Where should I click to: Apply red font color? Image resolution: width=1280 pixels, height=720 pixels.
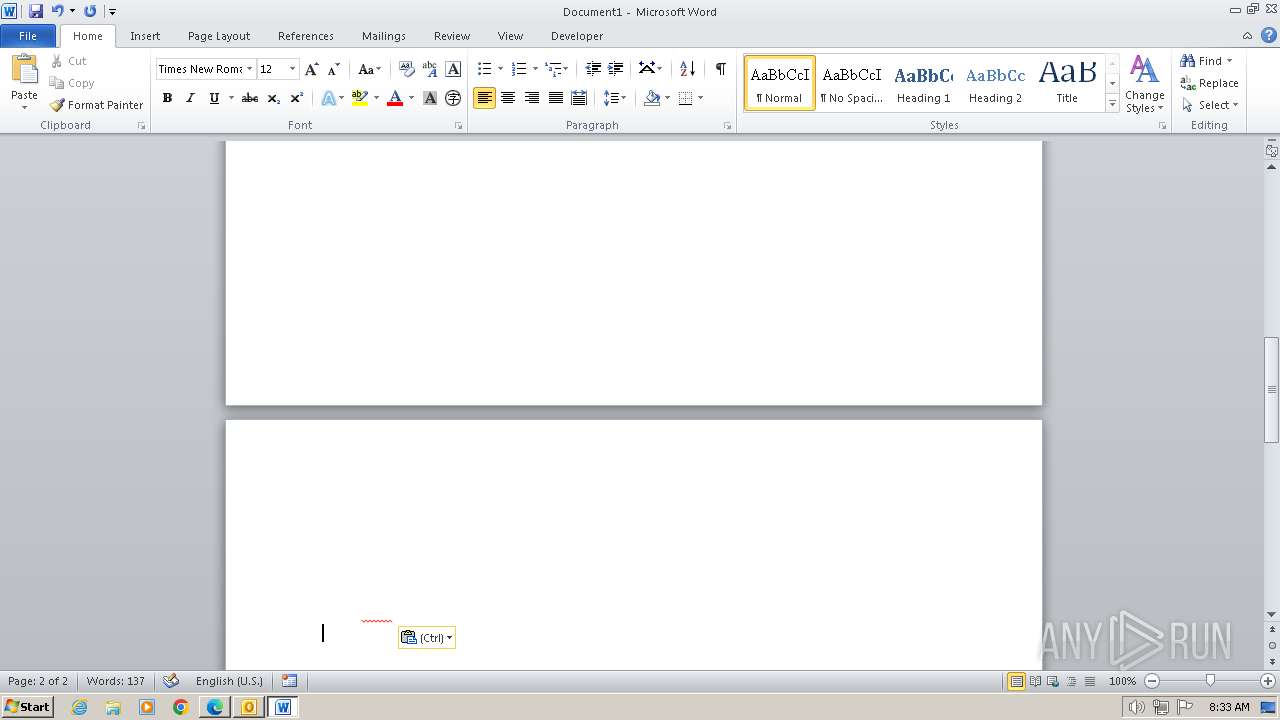(395, 98)
